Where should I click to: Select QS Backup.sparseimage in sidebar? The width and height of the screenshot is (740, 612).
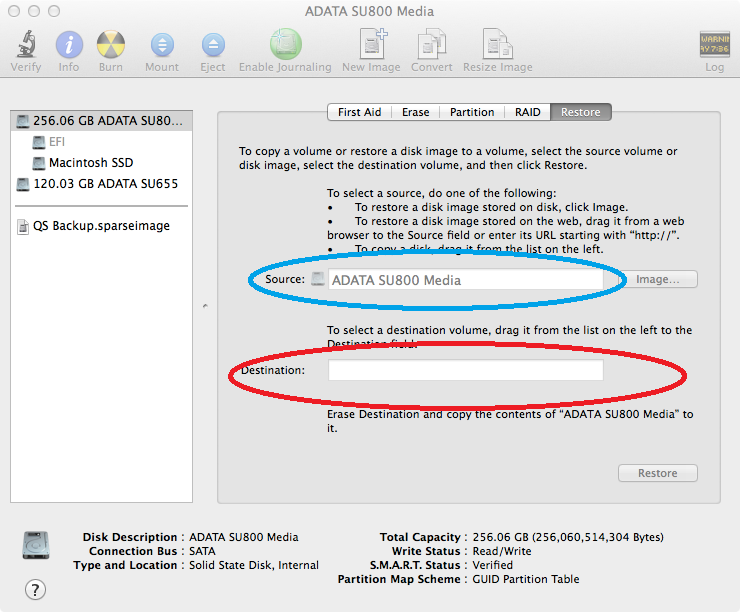(x=101, y=226)
